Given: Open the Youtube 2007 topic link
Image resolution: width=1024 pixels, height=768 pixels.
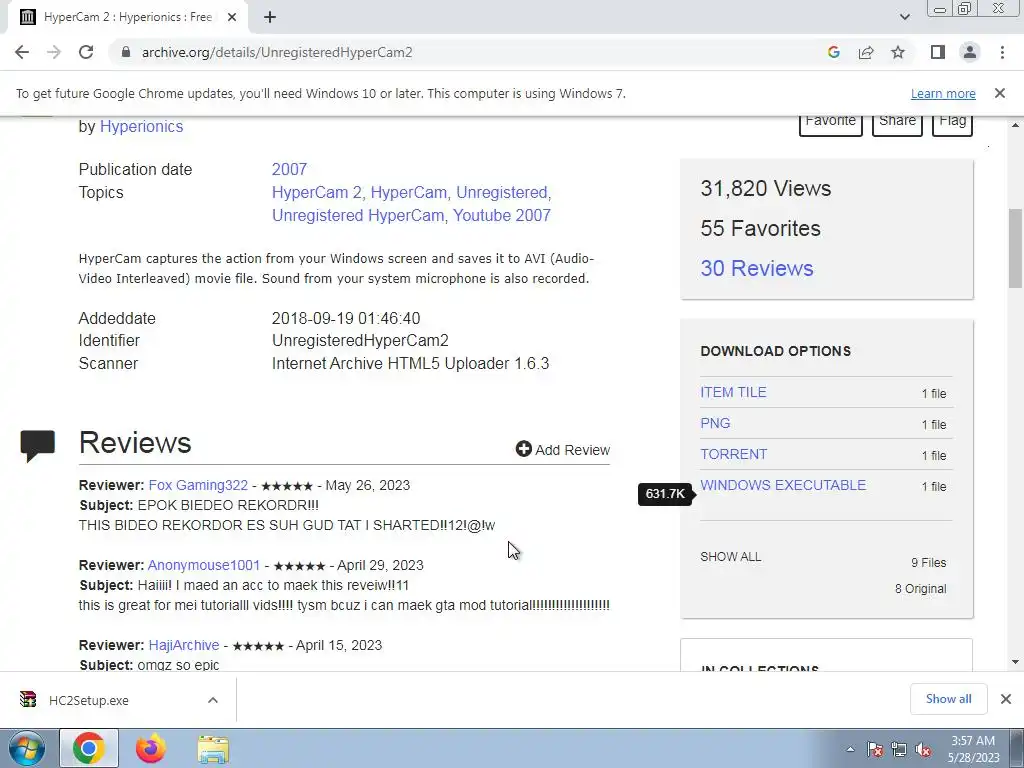Looking at the screenshot, I should point(502,216).
